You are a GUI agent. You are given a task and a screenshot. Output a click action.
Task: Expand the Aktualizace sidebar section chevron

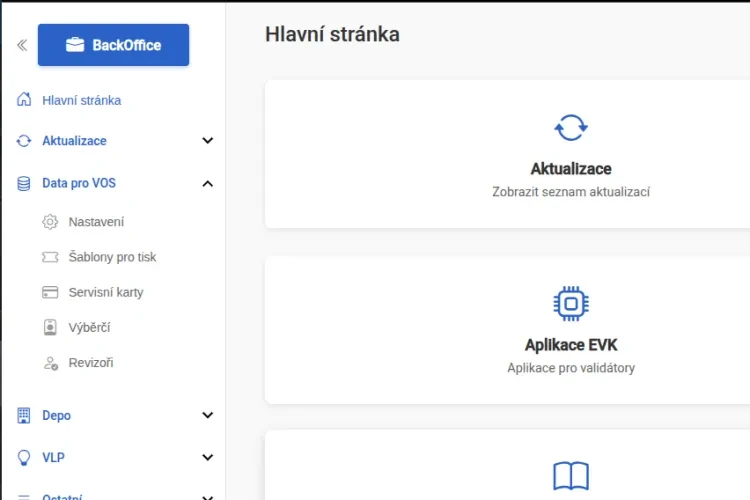pyautogui.click(x=208, y=140)
